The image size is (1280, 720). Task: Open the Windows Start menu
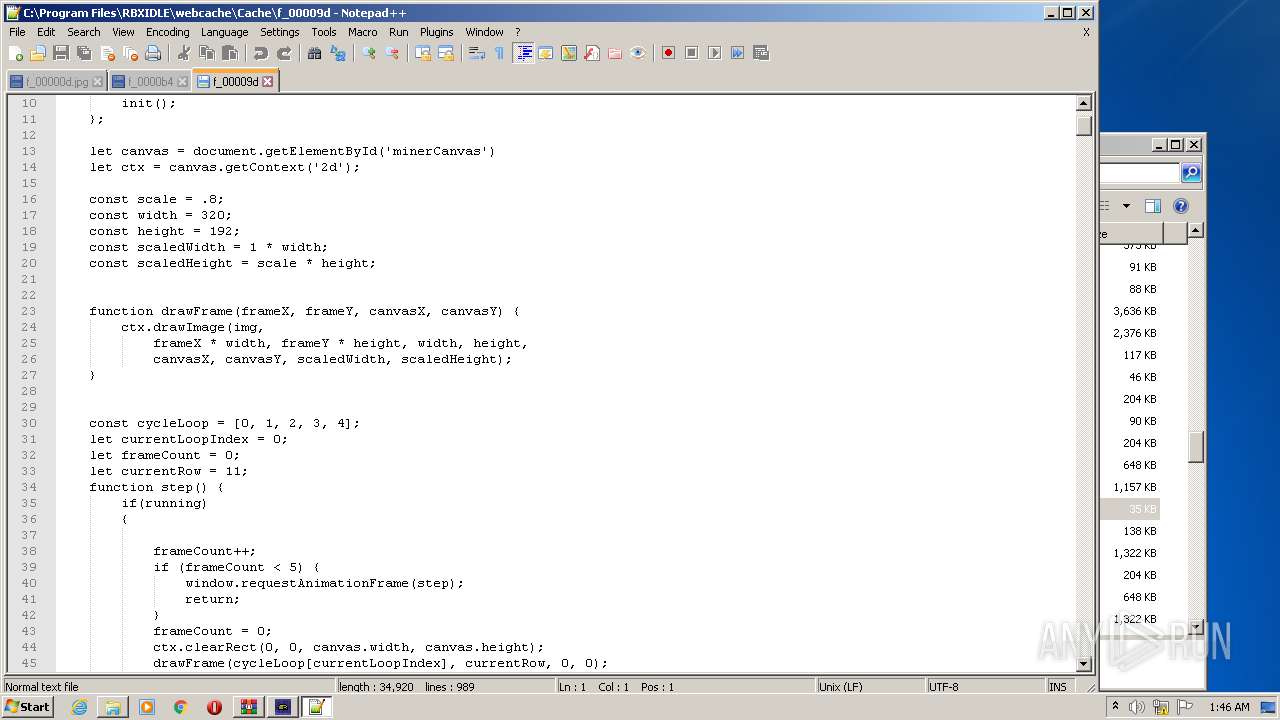(x=28, y=707)
